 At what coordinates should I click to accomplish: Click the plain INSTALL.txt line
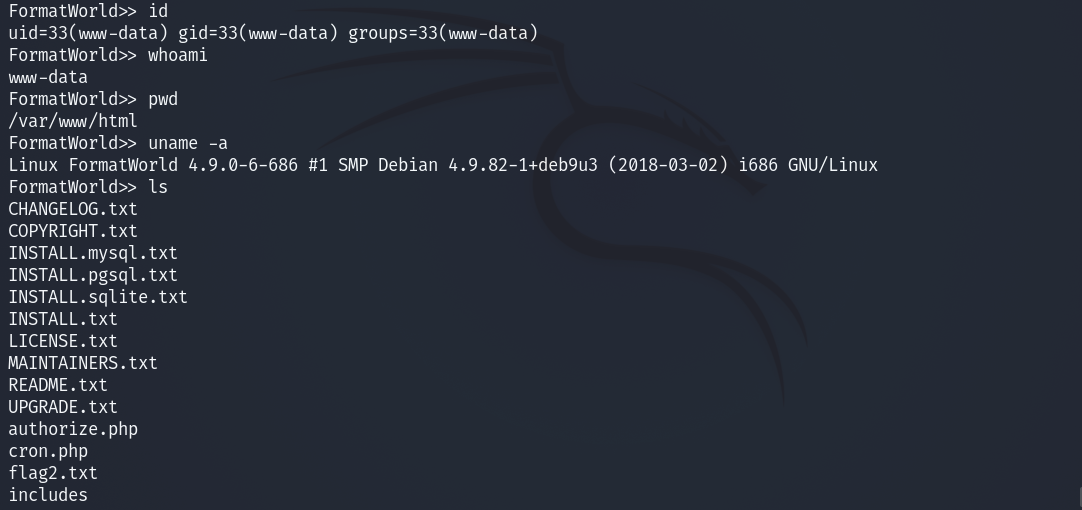pos(63,319)
